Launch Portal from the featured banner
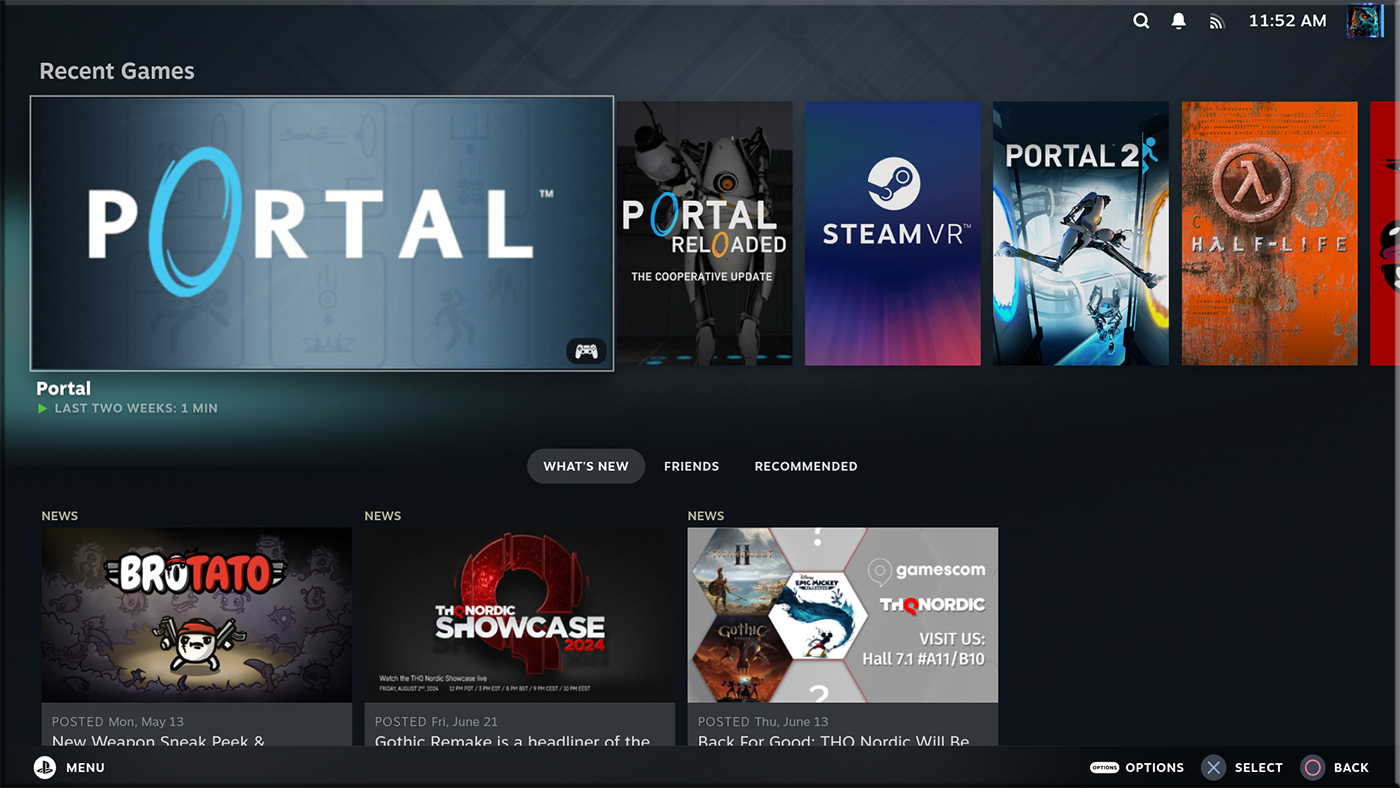The height and width of the screenshot is (788, 1400). (x=321, y=232)
